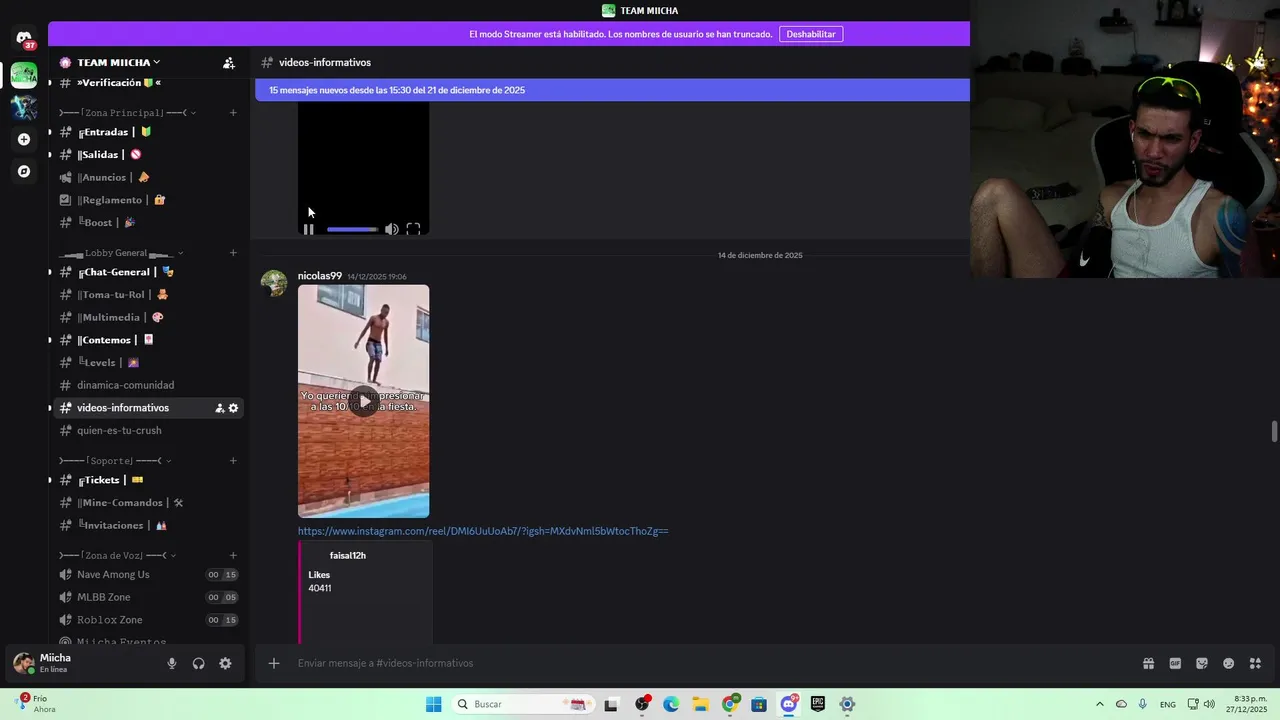Open the Chat-General channel
Image resolution: width=1280 pixels, height=720 pixels.
coord(148,272)
